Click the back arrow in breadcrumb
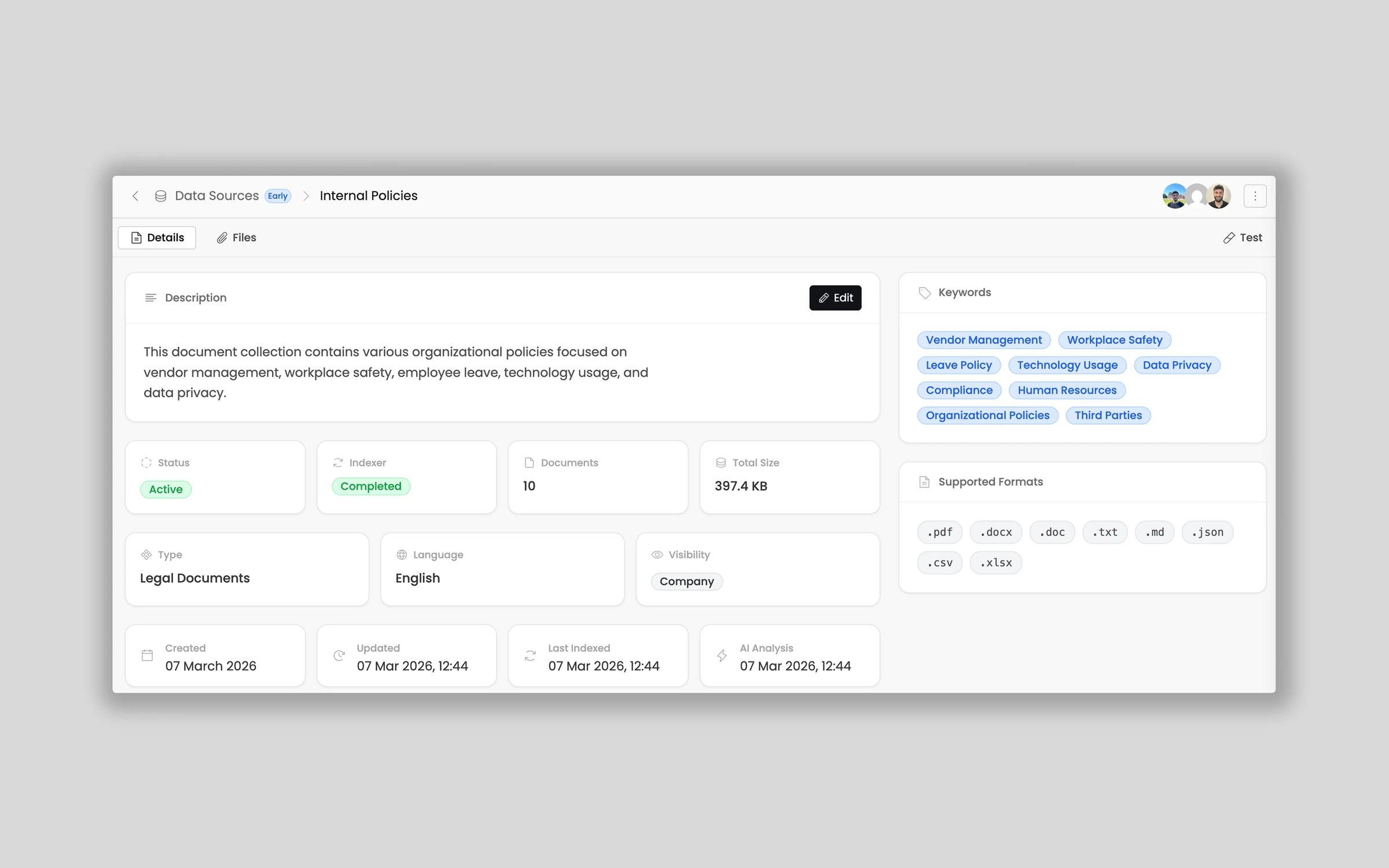This screenshot has width=1389, height=868. click(135, 196)
